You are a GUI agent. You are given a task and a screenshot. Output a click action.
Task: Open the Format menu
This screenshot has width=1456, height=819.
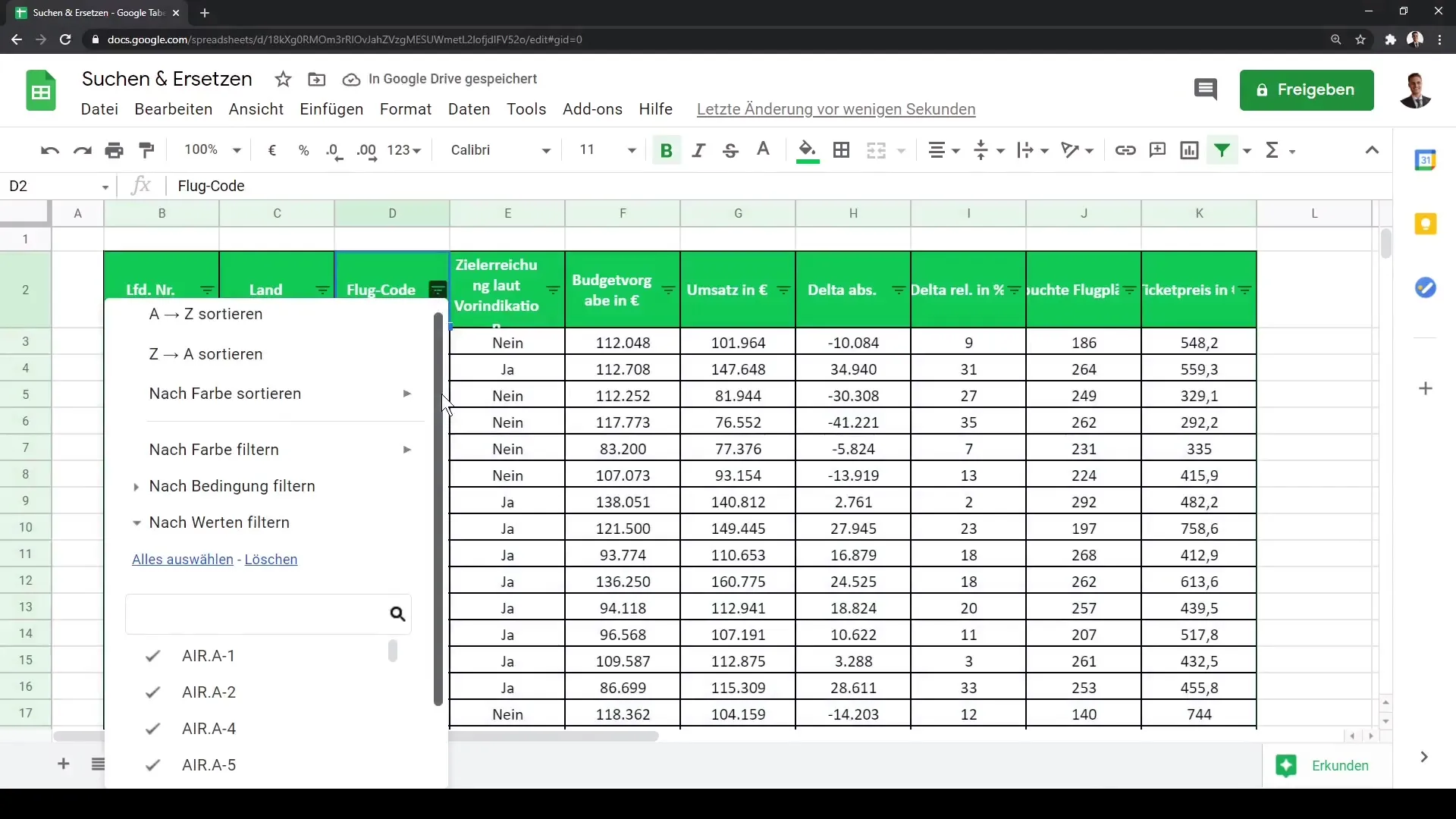(406, 109)
